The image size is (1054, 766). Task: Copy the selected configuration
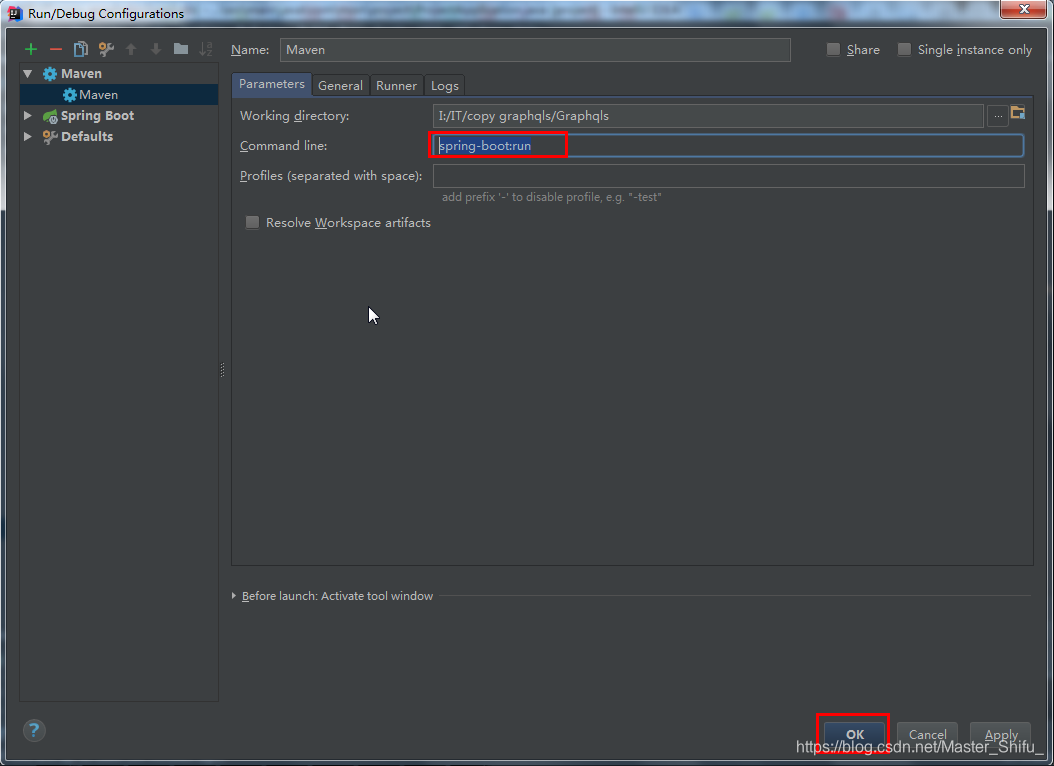click(x=81, y=49)
